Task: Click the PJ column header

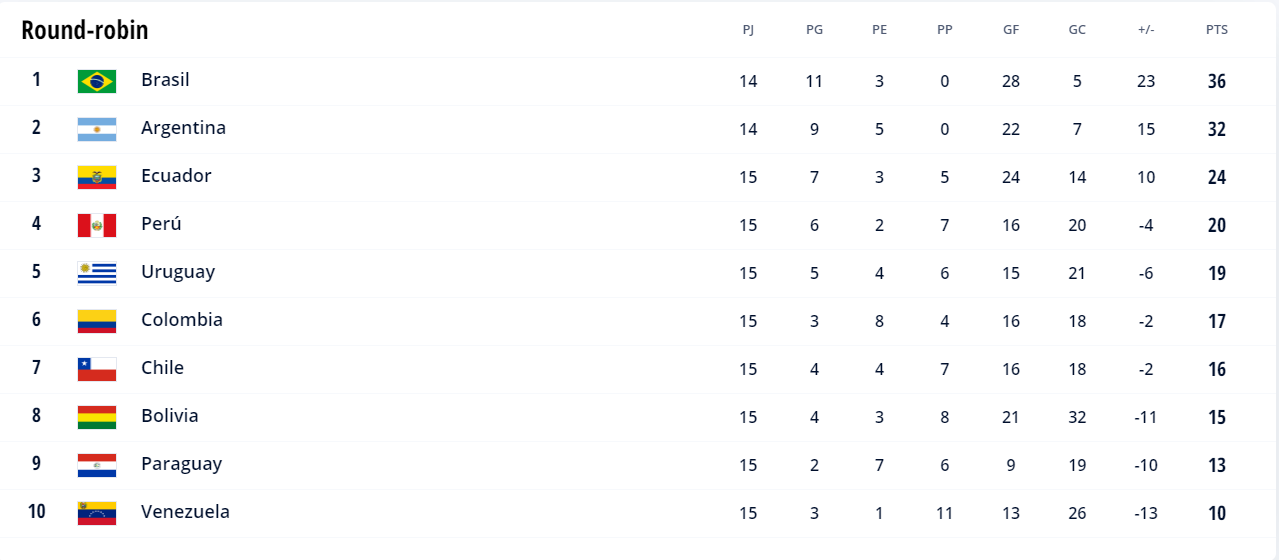Action: tap(748, 30)
